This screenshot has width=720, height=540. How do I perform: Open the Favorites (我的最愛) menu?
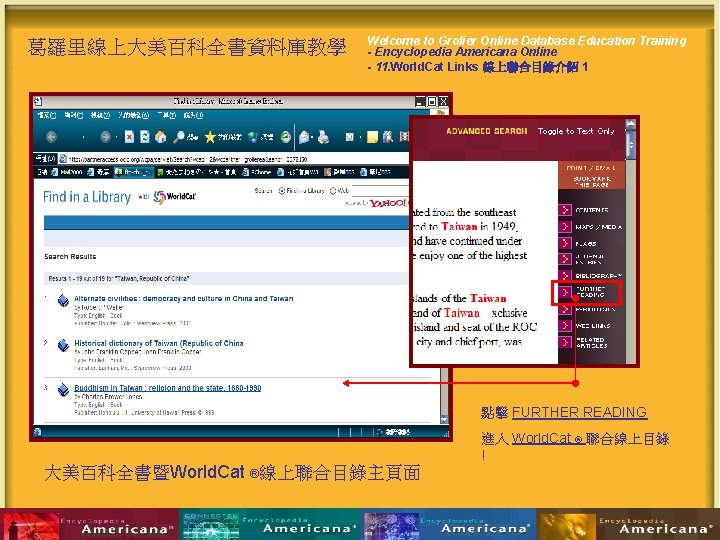(x=133, y=115)
